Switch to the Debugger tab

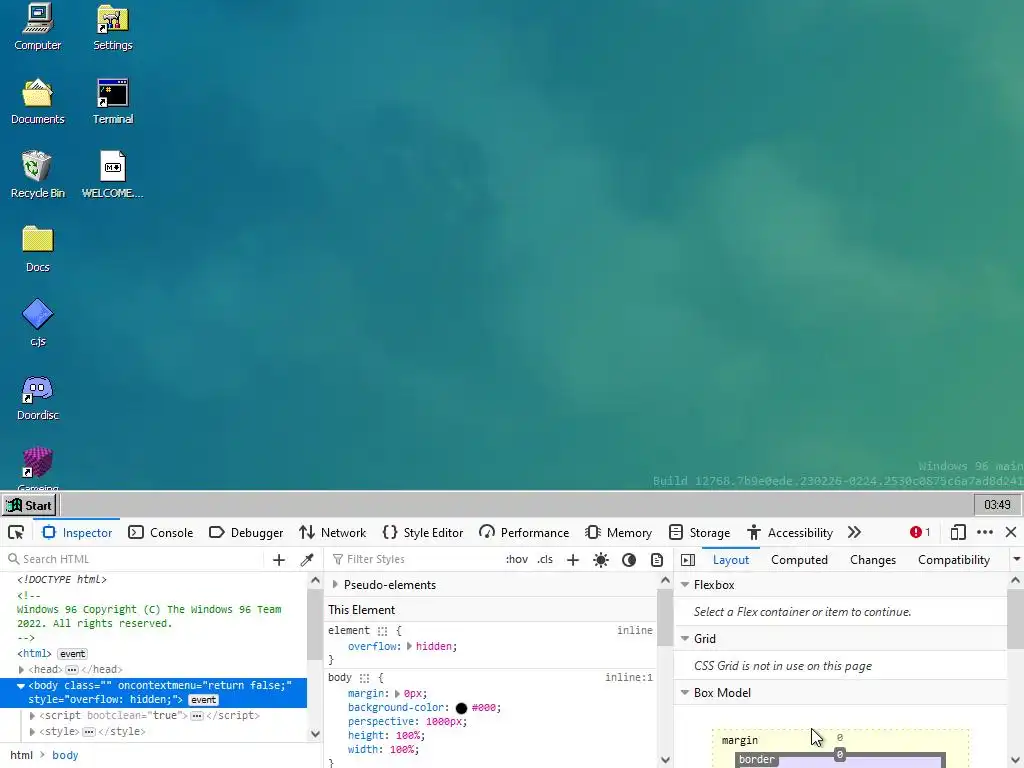point(246,532)
